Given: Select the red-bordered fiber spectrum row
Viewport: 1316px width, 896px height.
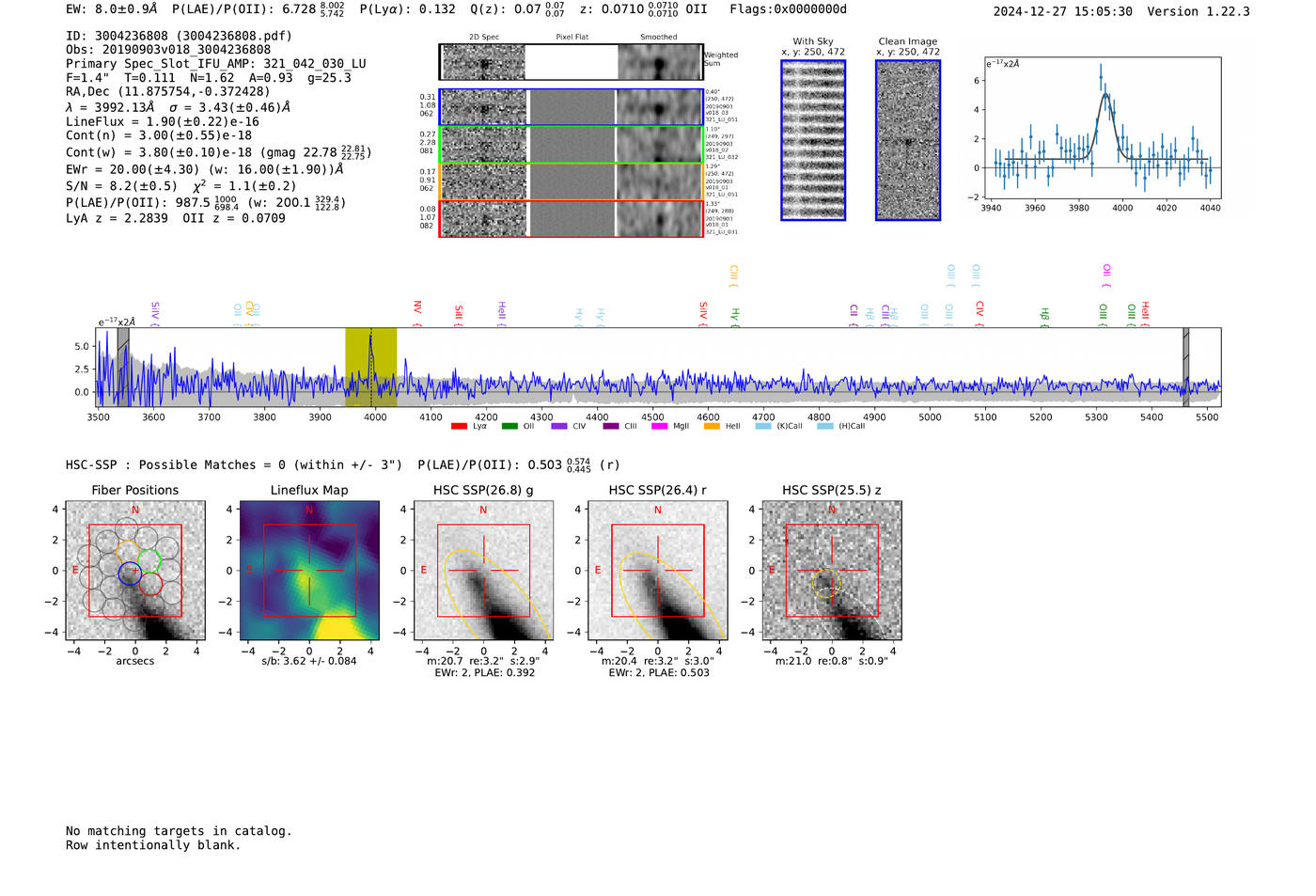Looking at the screenshot, I should [572, 218].
